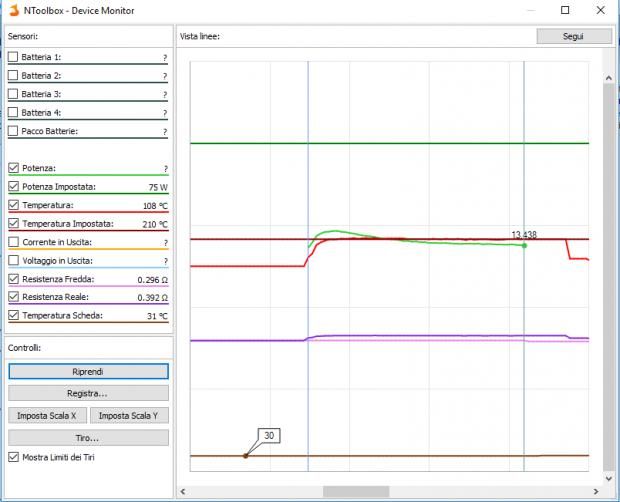This screenshot has width=620, height=502.
Task: Click horizontal scrollbar right arrow
Action: click(x=596, y=492)
